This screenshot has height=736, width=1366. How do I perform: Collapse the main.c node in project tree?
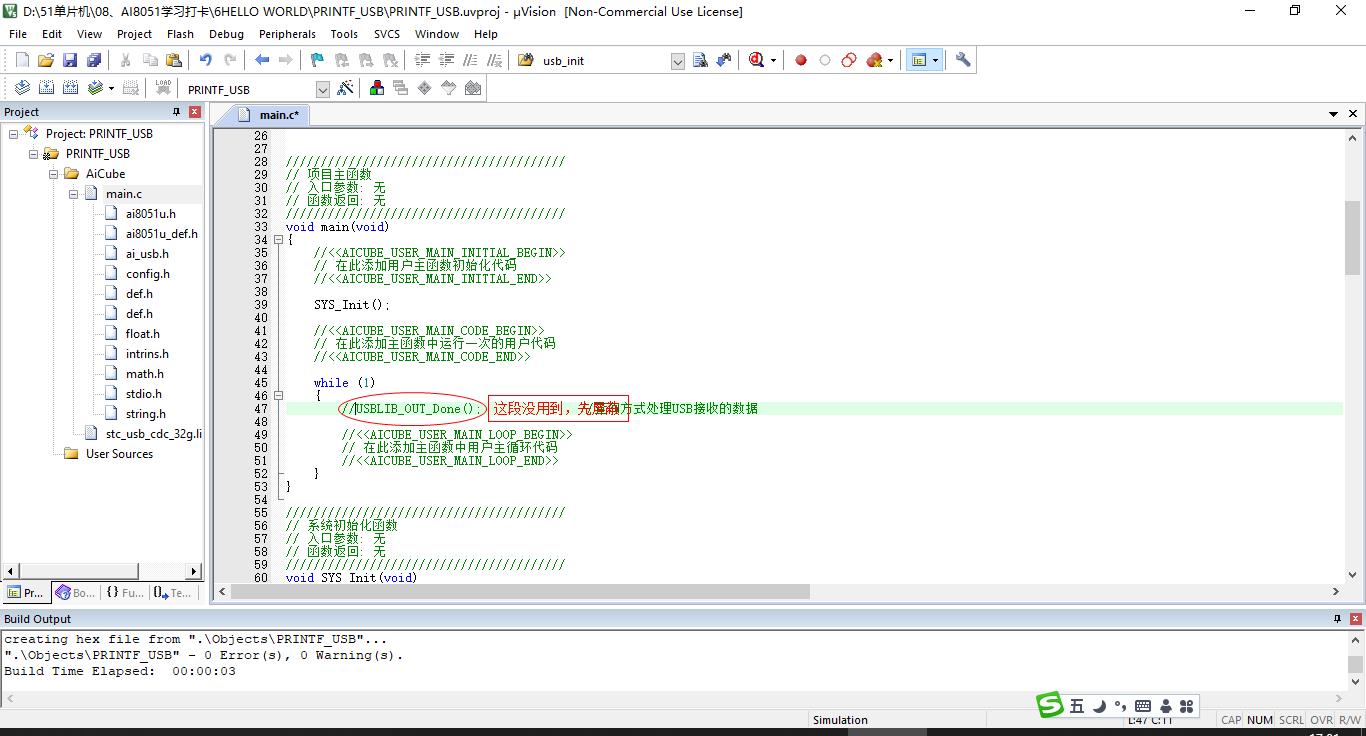74,194
